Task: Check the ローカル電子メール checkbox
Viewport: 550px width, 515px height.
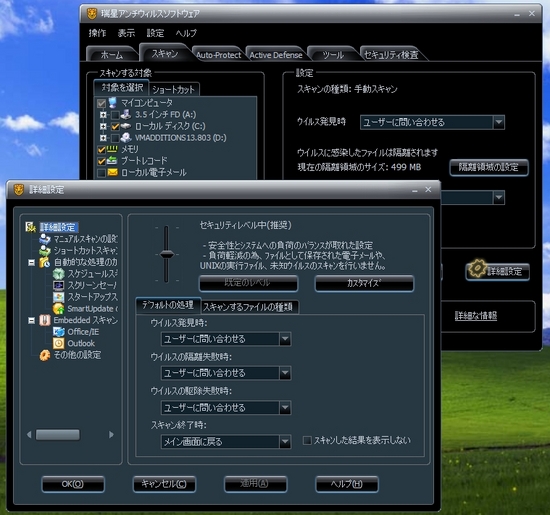Action: tap(101, 173)
